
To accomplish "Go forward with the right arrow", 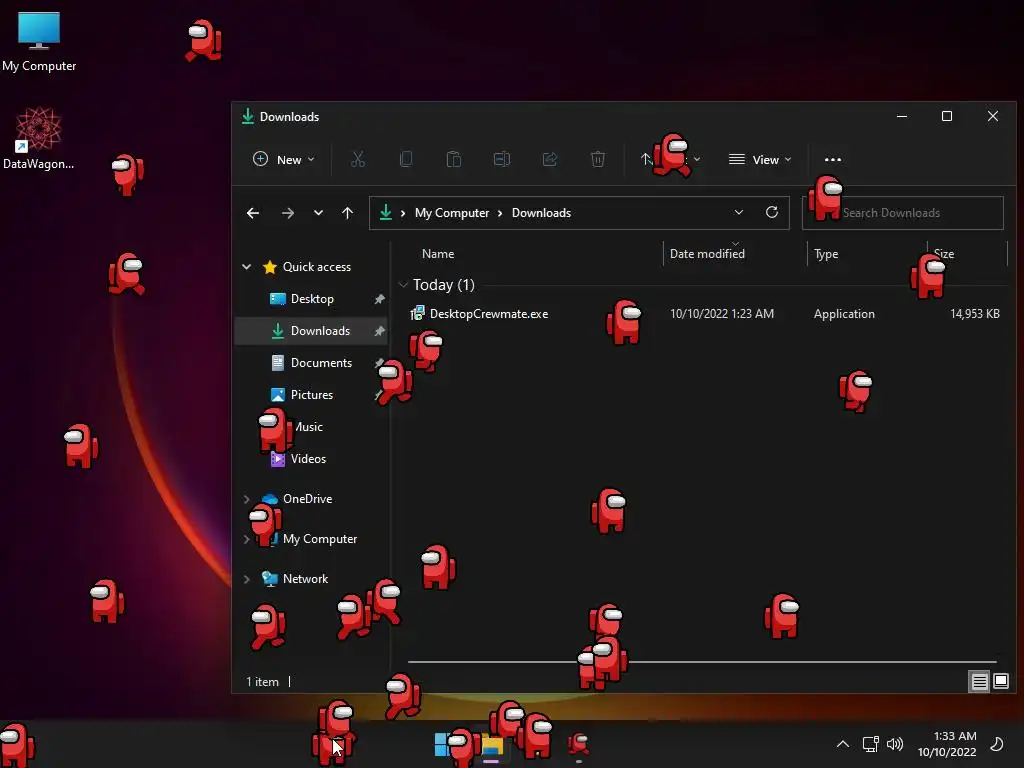I will (287, 213).
